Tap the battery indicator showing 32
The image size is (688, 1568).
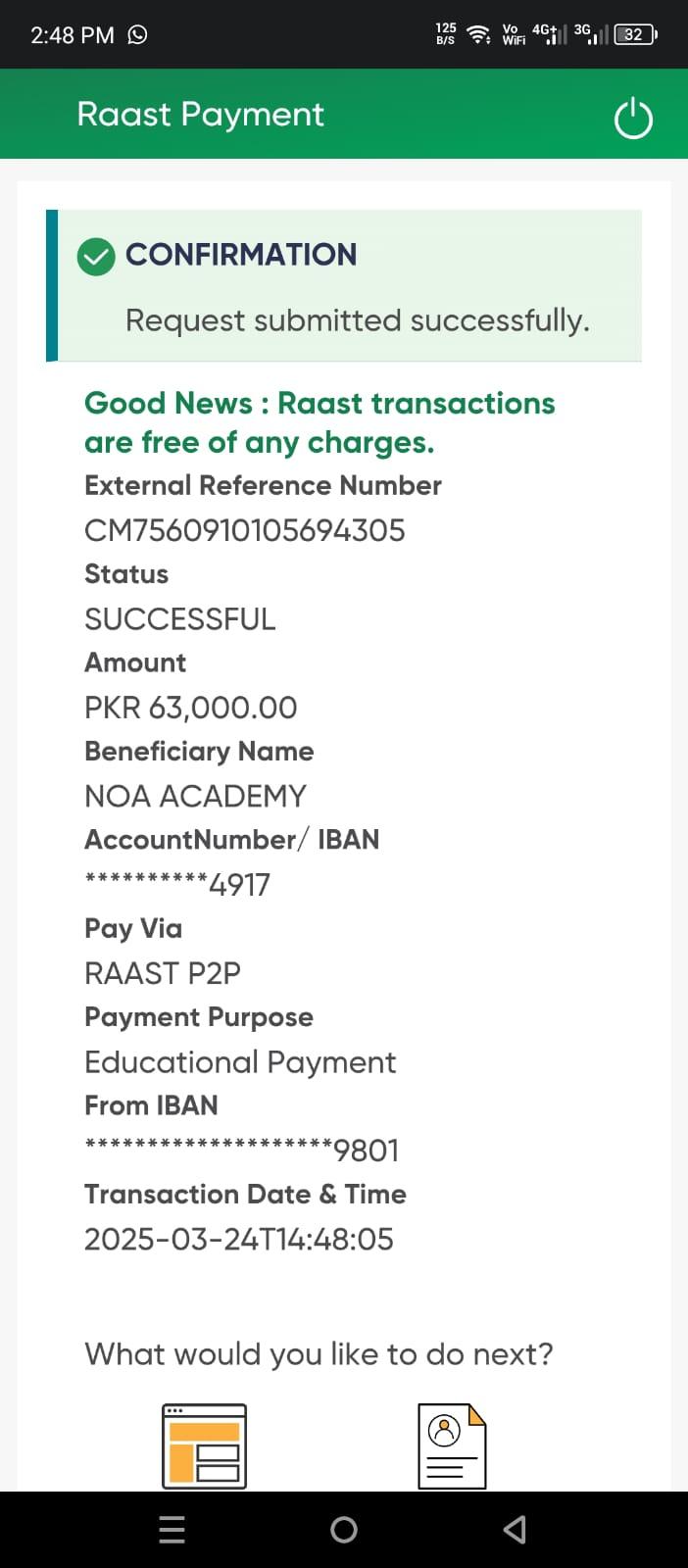635,34
